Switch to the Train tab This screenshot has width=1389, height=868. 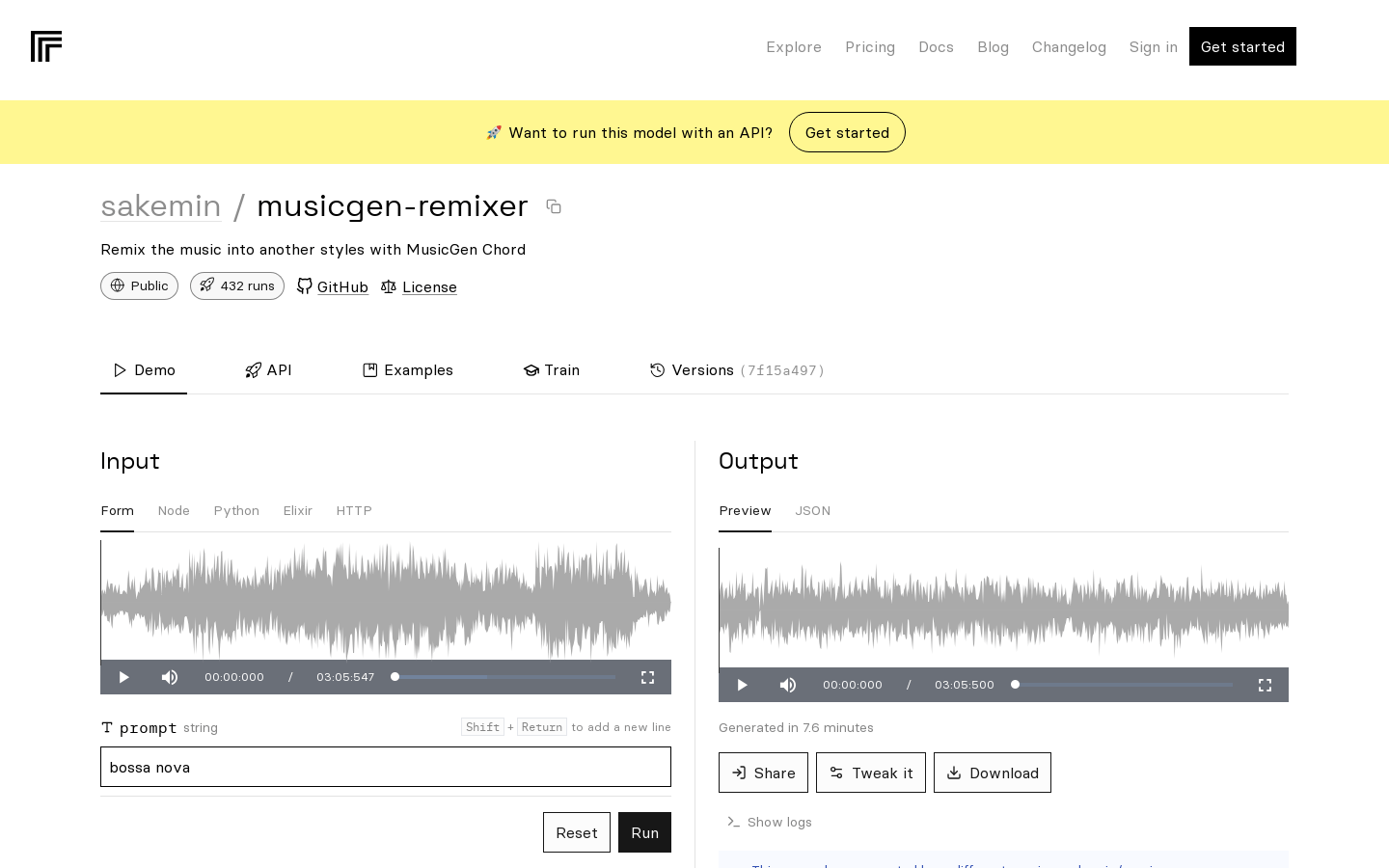coord(552,370)
